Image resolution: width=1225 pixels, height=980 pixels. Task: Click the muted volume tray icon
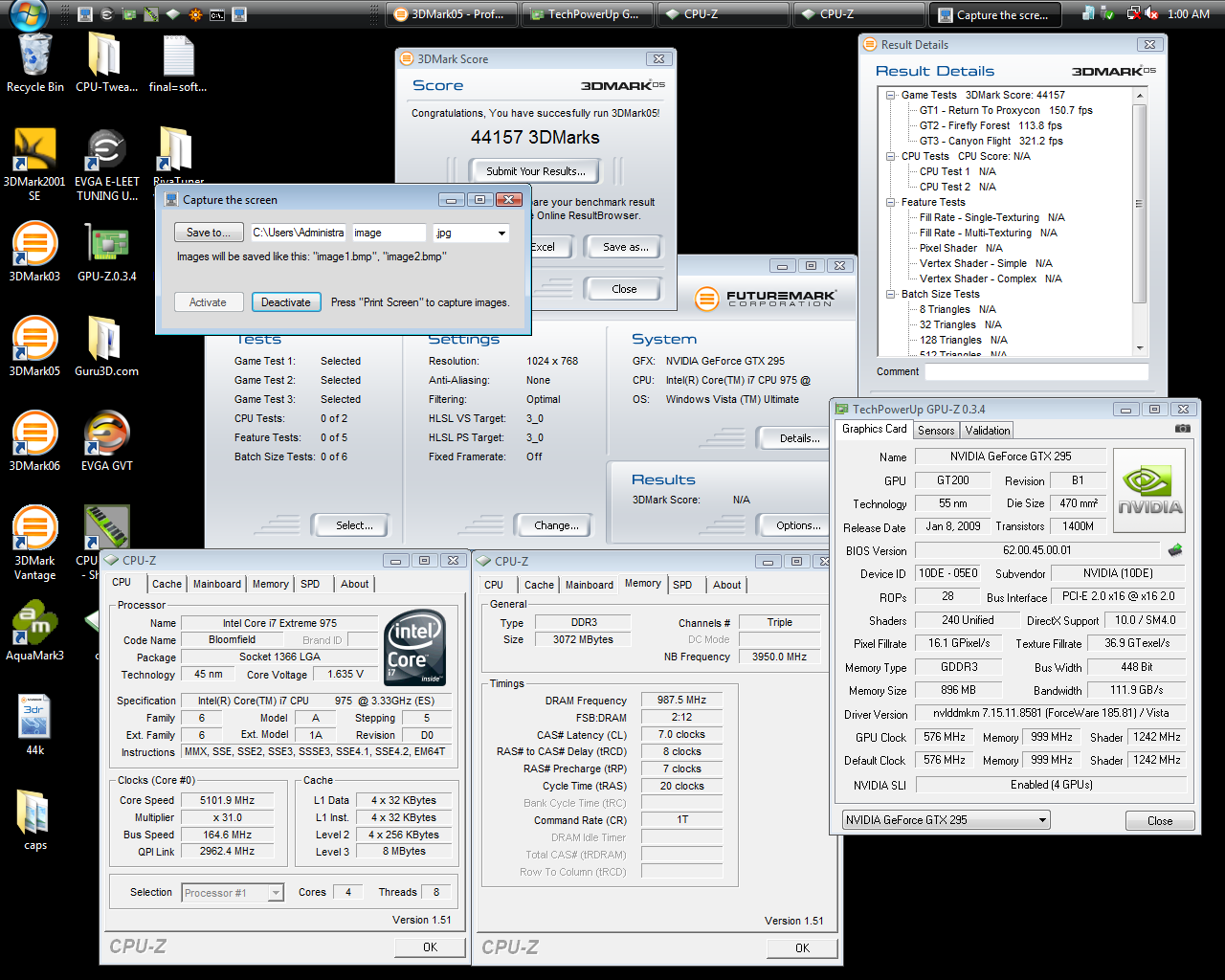click(x=1150, y=13)
